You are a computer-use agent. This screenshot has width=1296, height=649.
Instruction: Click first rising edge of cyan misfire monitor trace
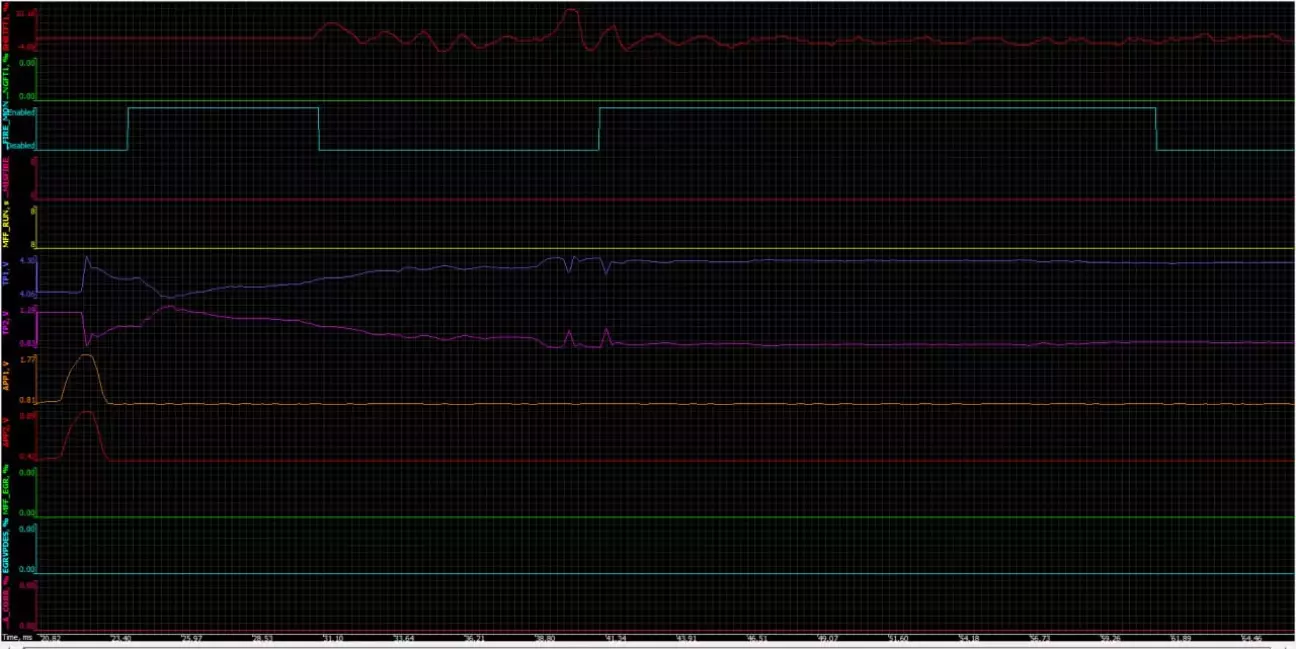tap(128, 128)
